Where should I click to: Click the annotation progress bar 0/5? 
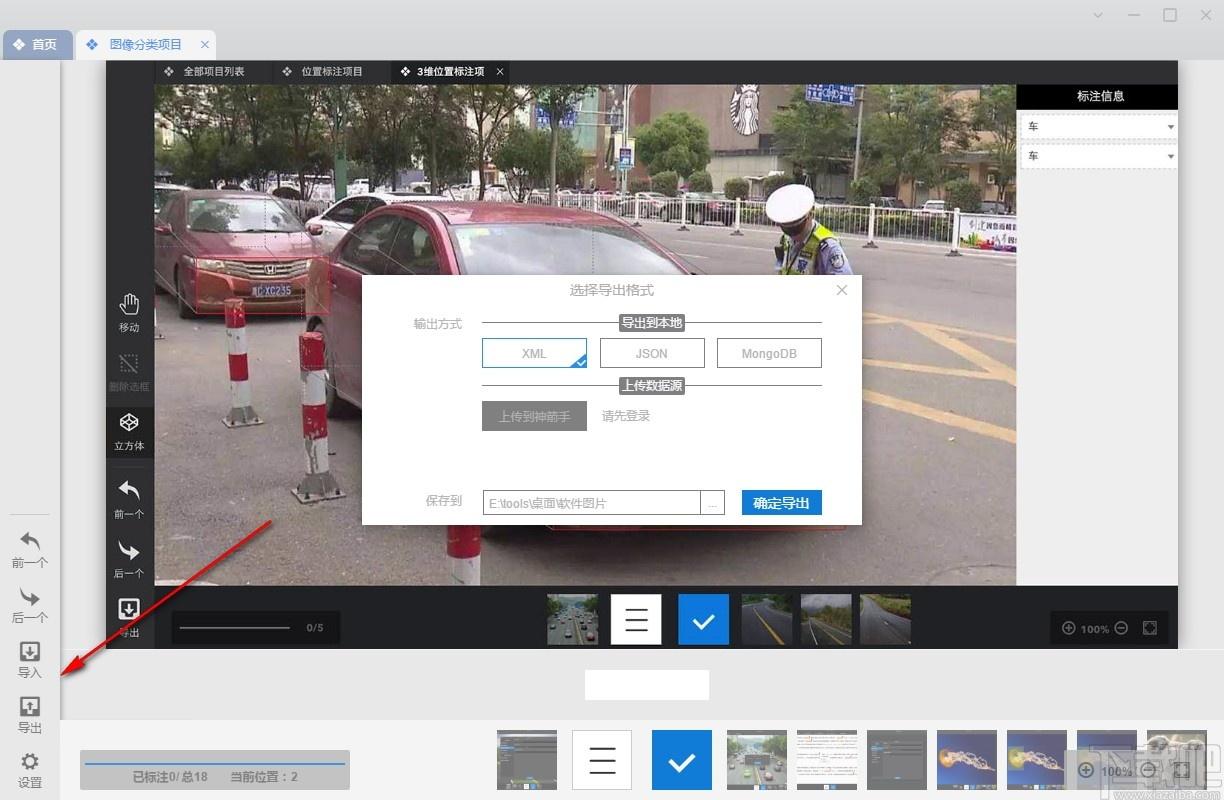point(255,627)
